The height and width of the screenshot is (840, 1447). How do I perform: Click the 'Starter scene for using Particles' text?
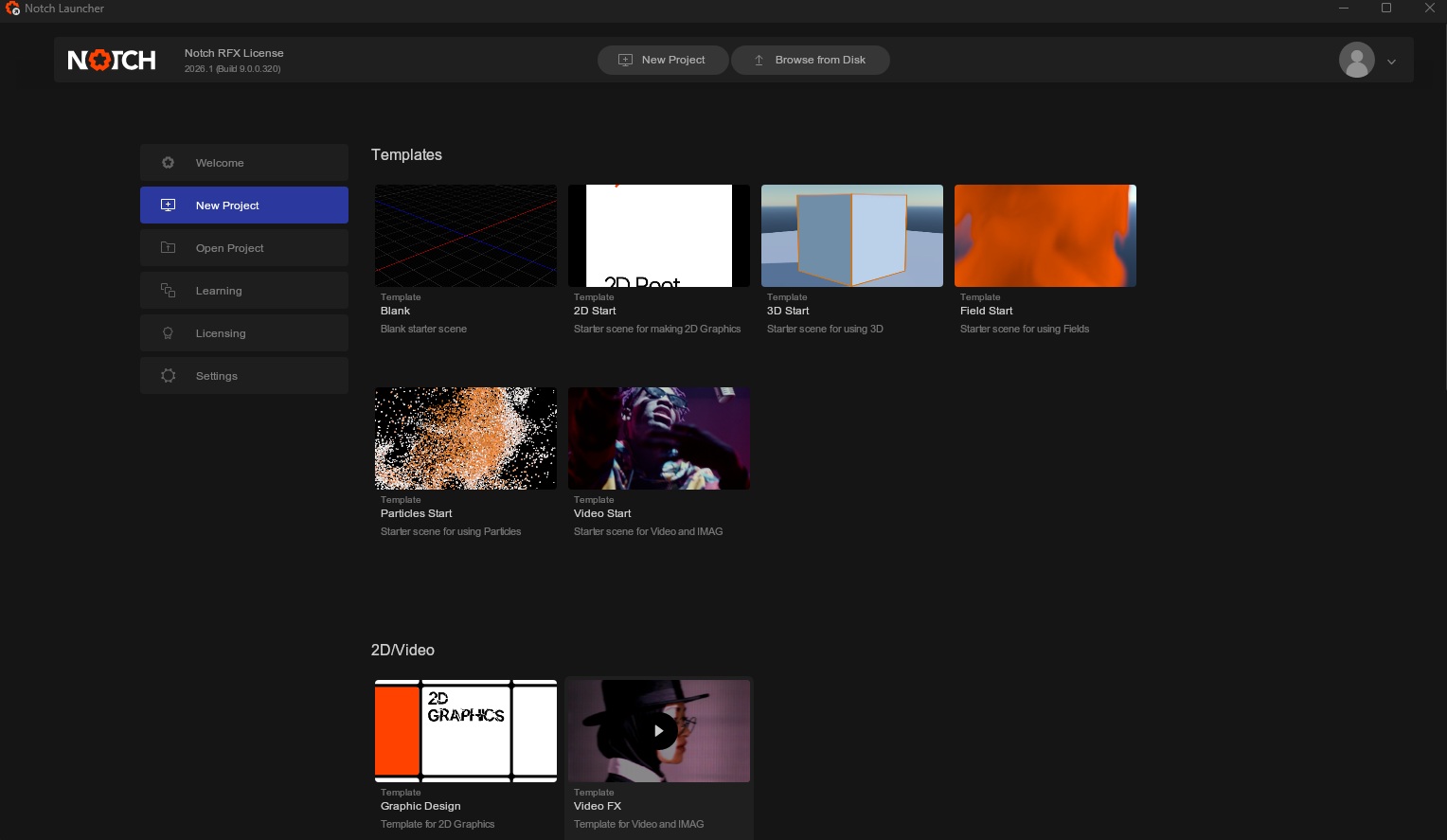point(451,531)
